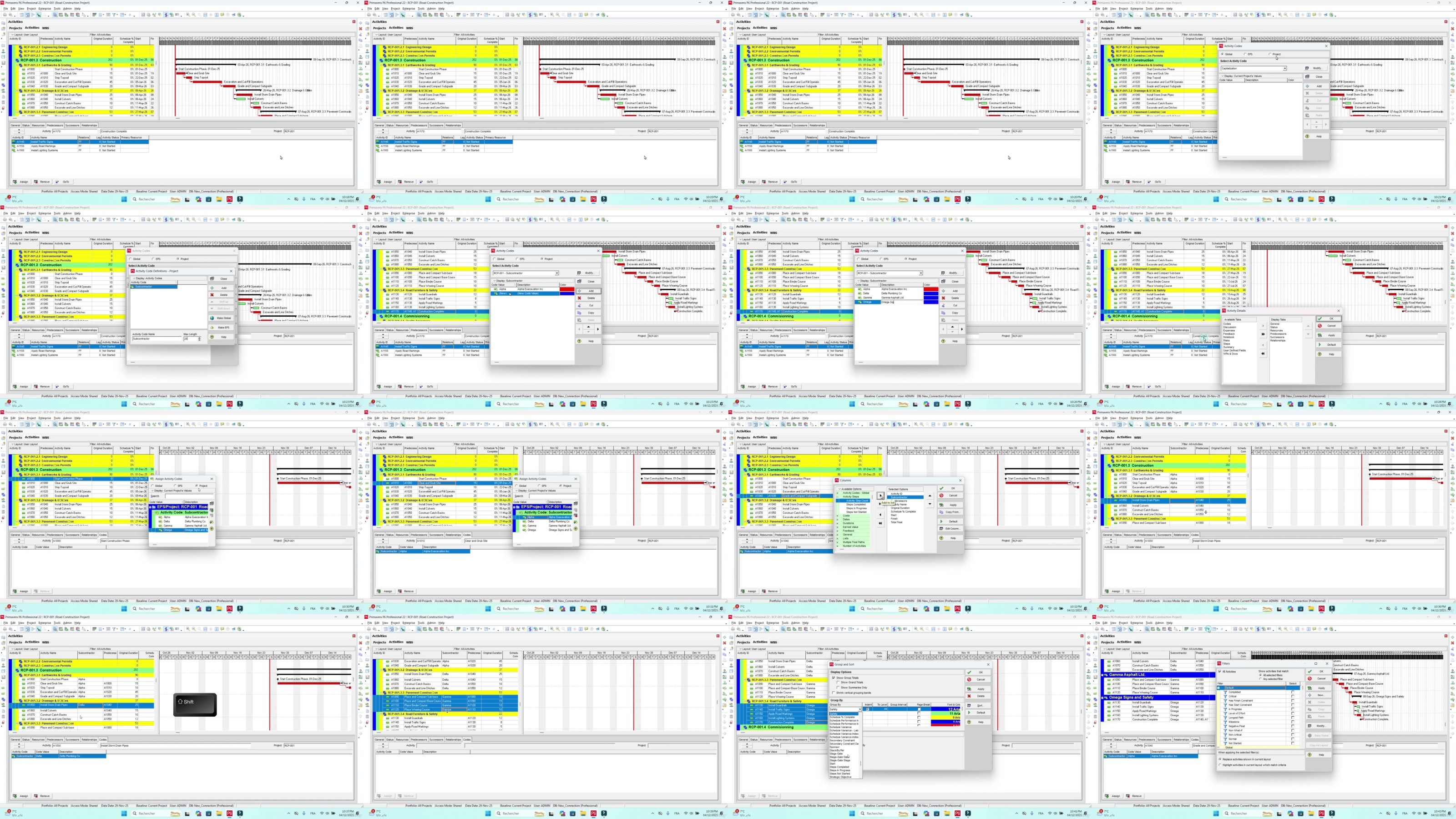Click blue 12 Arial Font & Color cell in Group and Sort
The width and height of the screenshot is (1456, 819).
pyautogui.click(x=945, y=709)
